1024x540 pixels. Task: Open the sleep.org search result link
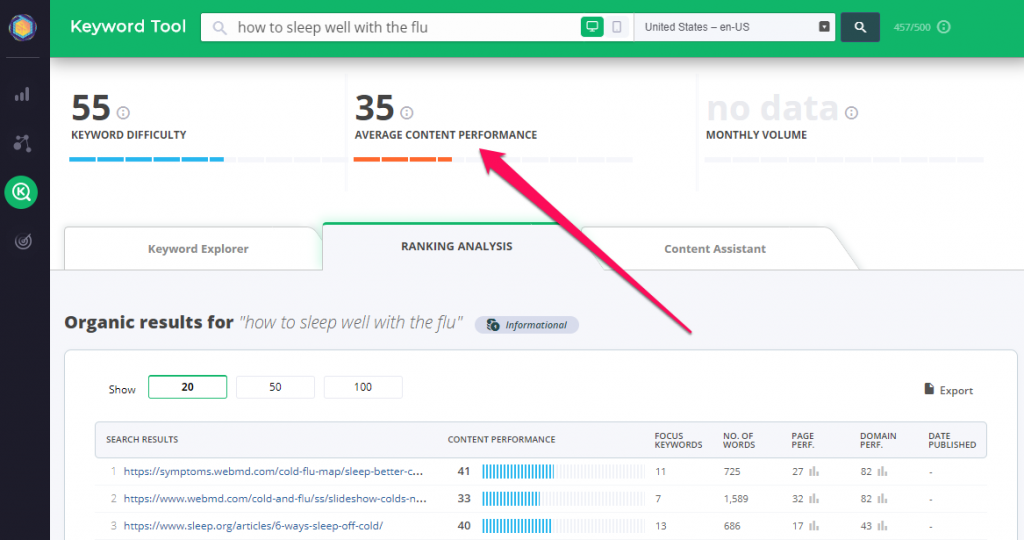[x=253, y=525]
